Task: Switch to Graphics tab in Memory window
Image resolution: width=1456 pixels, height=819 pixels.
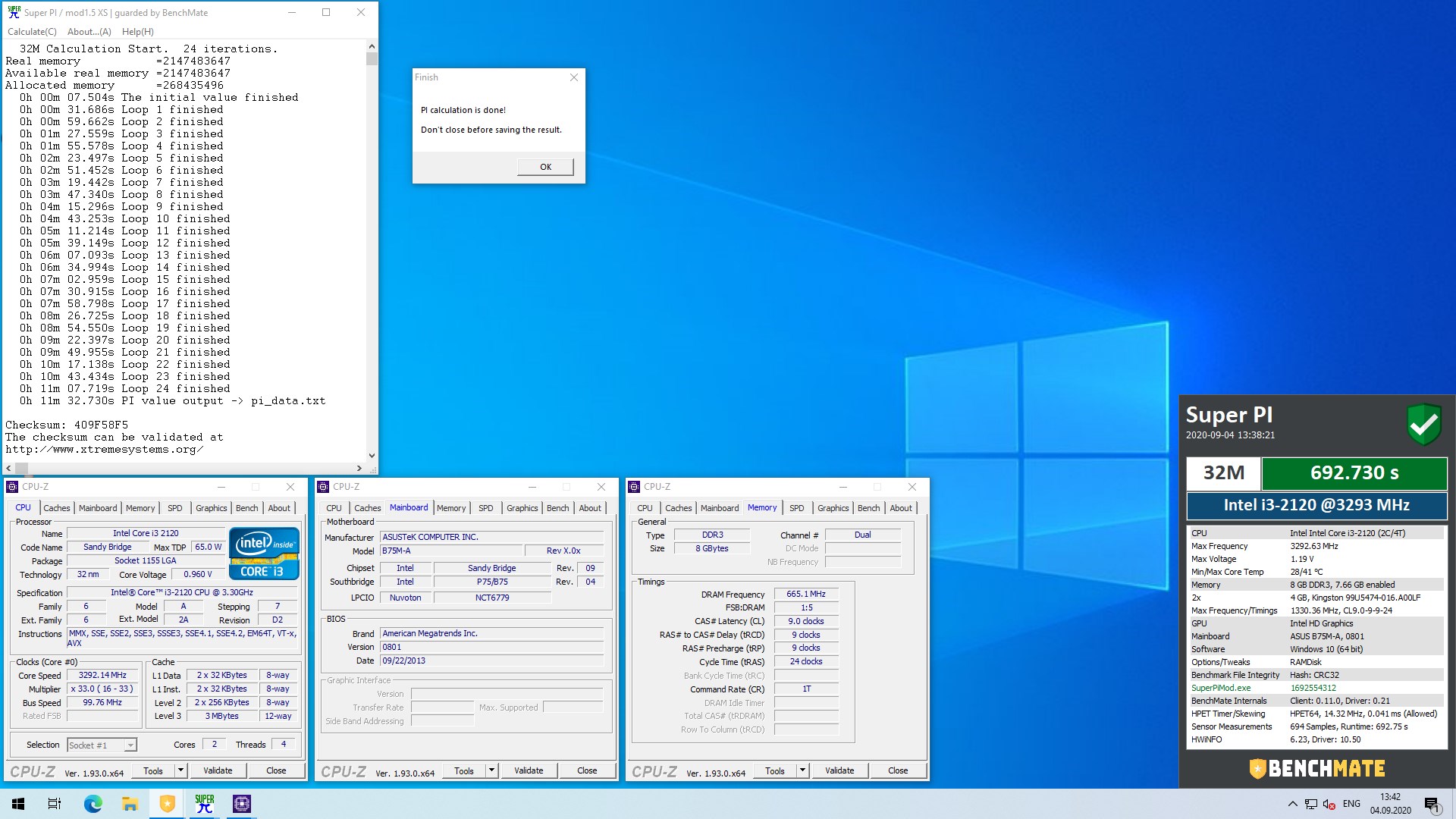Action: pyautogui.click(x=833, y=508)
